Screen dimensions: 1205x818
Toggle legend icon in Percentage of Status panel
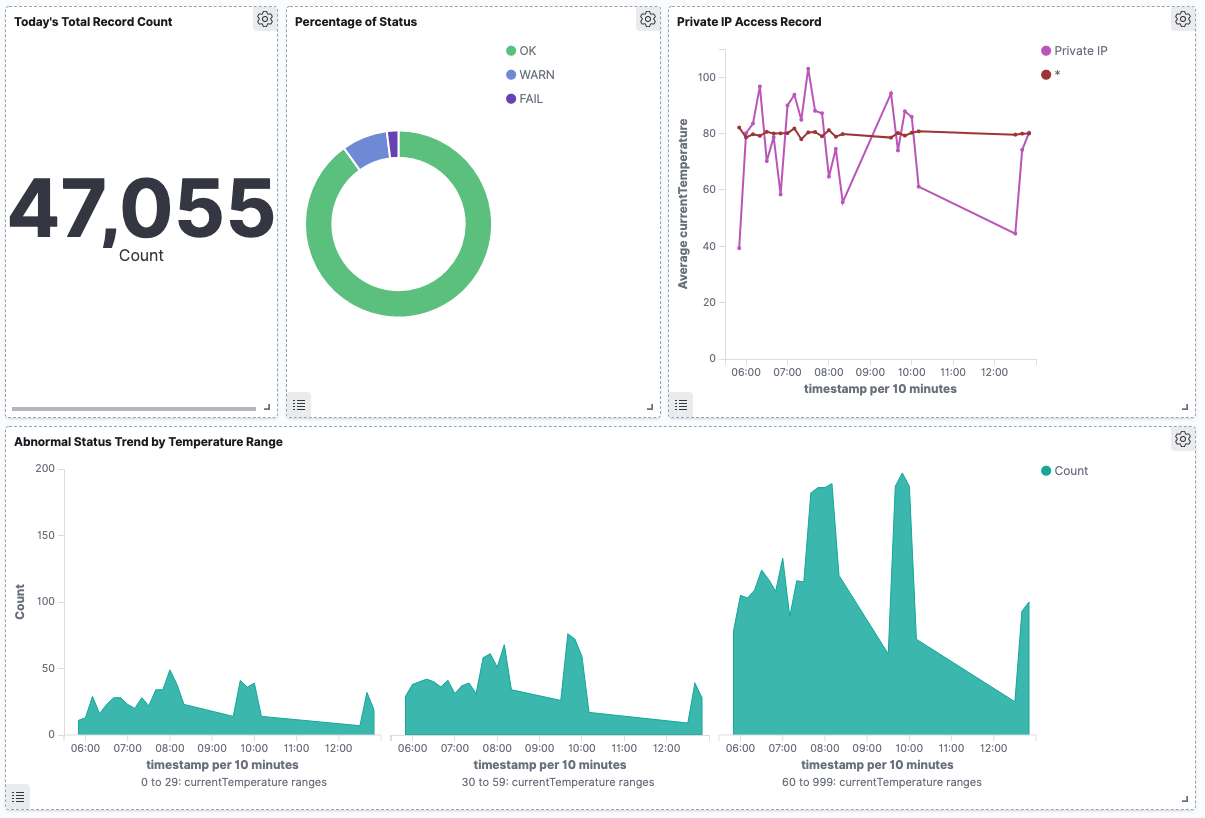pyautogui.click(x=299, y=404)
